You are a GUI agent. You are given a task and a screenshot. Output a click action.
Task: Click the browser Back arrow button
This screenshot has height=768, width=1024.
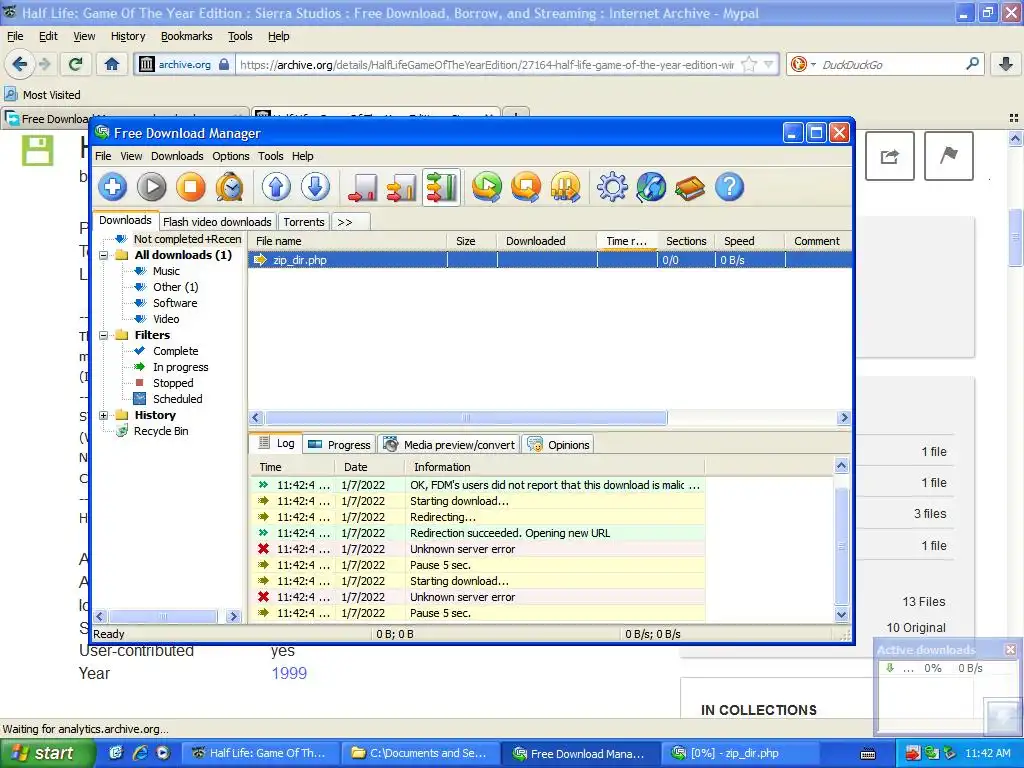(x=20, y=64)
